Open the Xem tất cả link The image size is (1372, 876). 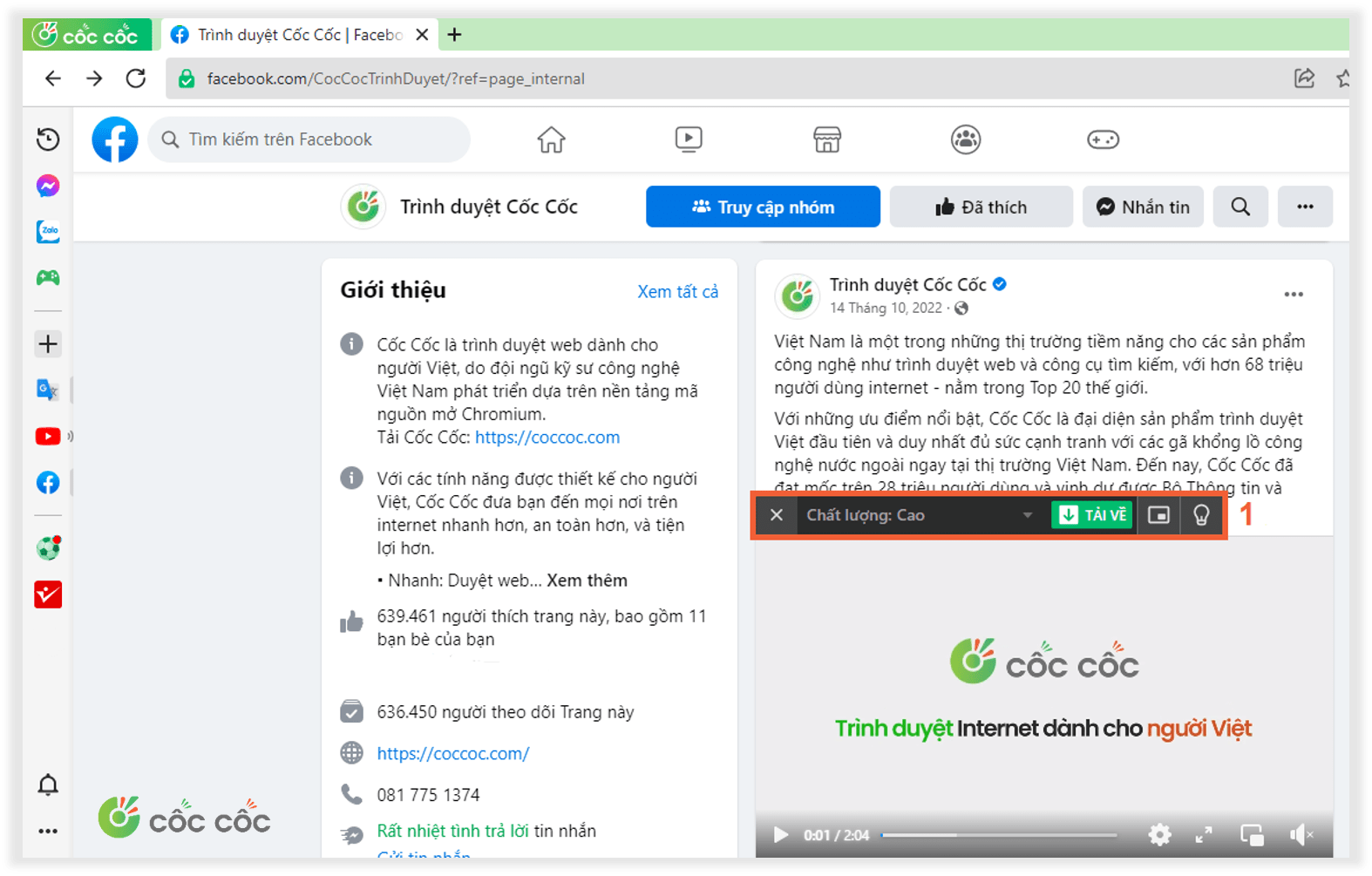(x=678, y=292)
